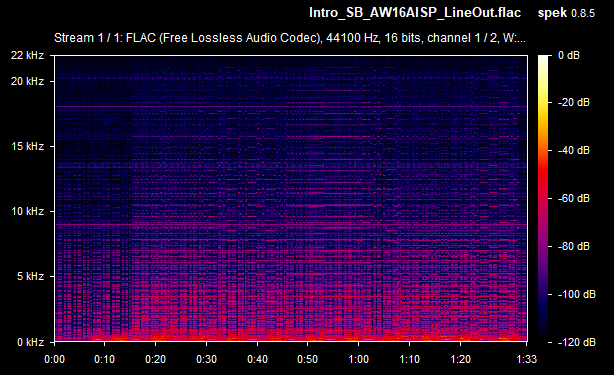The height and width of the screenshot is (375, 614).
Task: Click the spek 0.8.5 version label
Action: tap(566, 13)
